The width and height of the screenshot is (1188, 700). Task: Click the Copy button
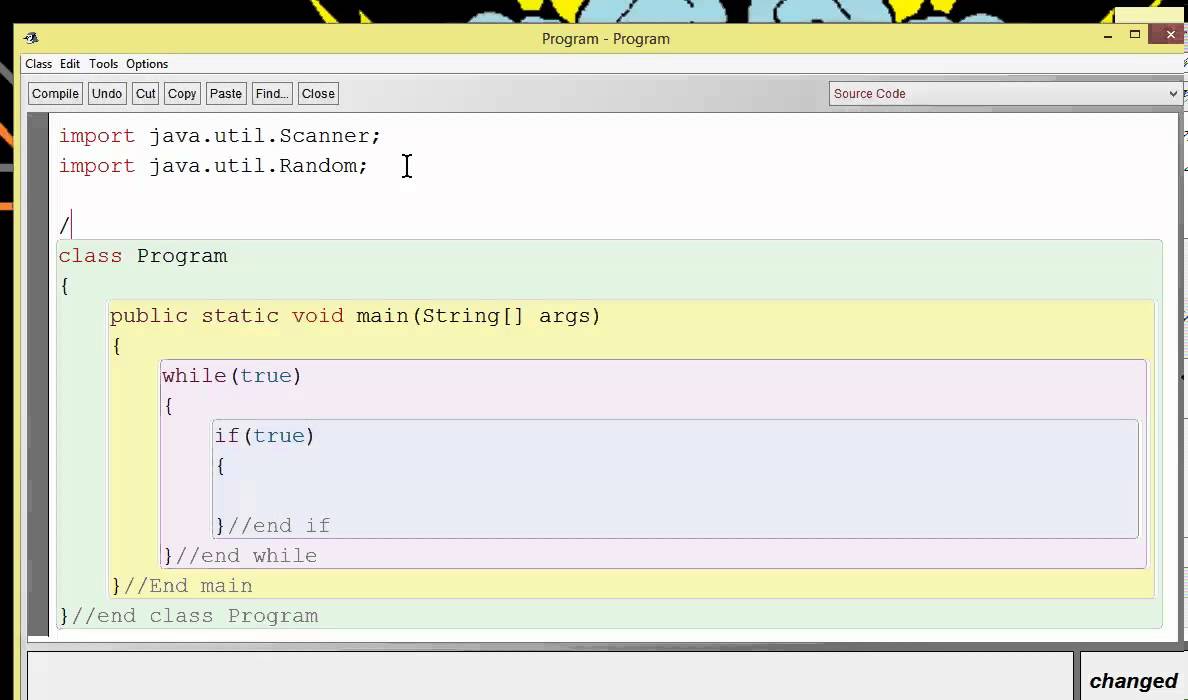coord(182,94)
